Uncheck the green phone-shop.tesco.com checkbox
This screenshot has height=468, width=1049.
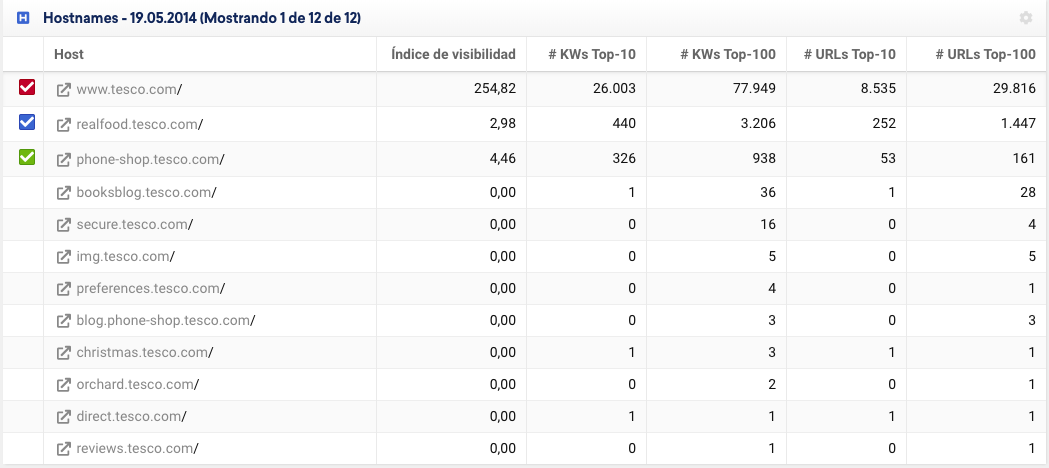pos(27,157)
